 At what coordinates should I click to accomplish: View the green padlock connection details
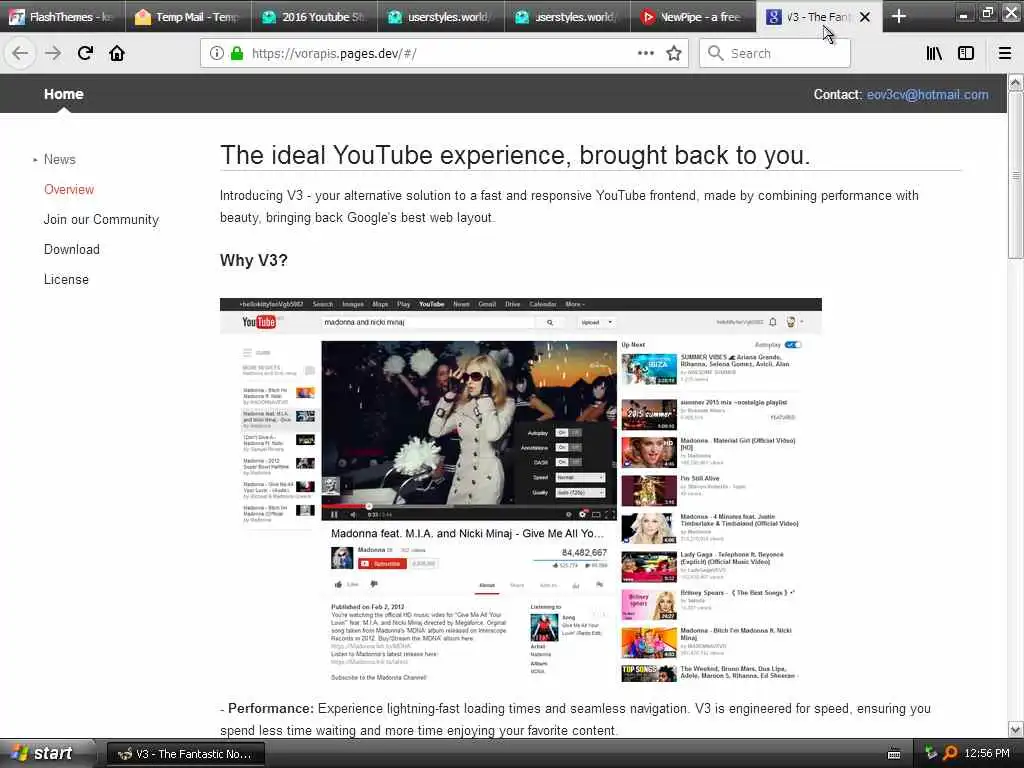pyautogui.click(x=237, y=53)
